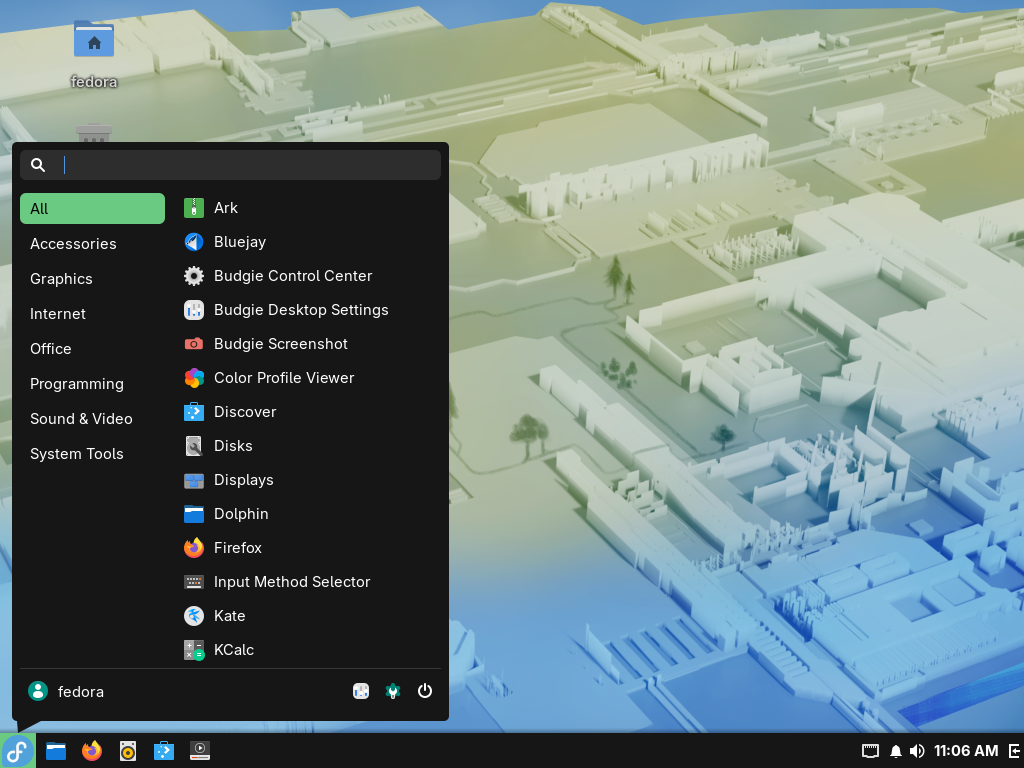
Task: Click the power button in menu footer
Action: tap(425, 691)
